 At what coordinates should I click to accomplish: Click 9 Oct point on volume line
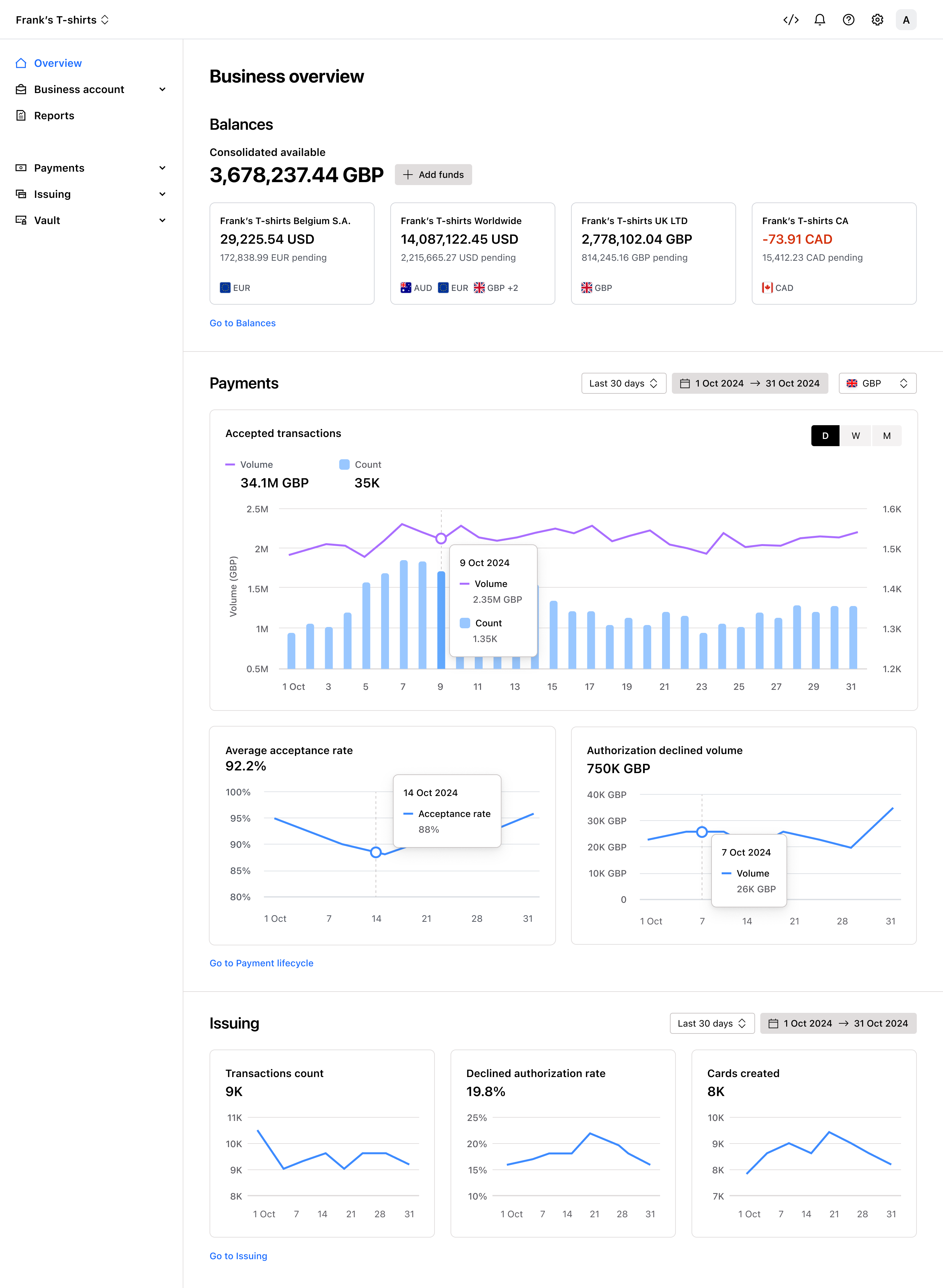tap(441, 539)
